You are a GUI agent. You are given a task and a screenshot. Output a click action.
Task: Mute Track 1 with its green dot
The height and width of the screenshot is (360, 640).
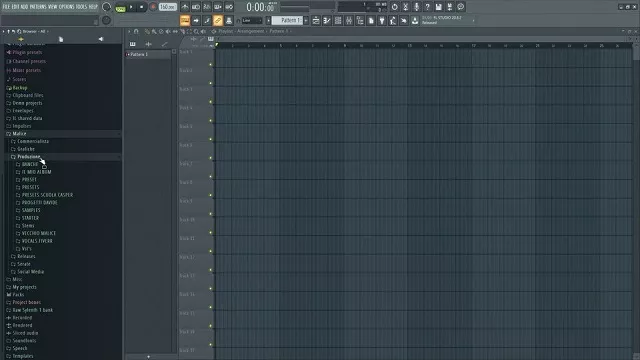[x=211, y=64]
